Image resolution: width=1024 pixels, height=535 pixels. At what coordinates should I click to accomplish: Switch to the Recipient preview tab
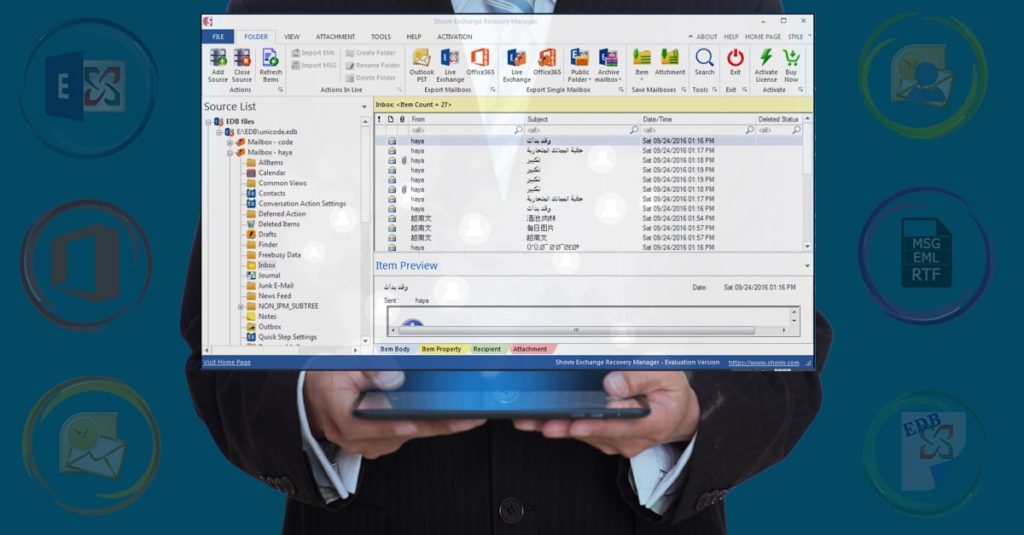[487, 349]
